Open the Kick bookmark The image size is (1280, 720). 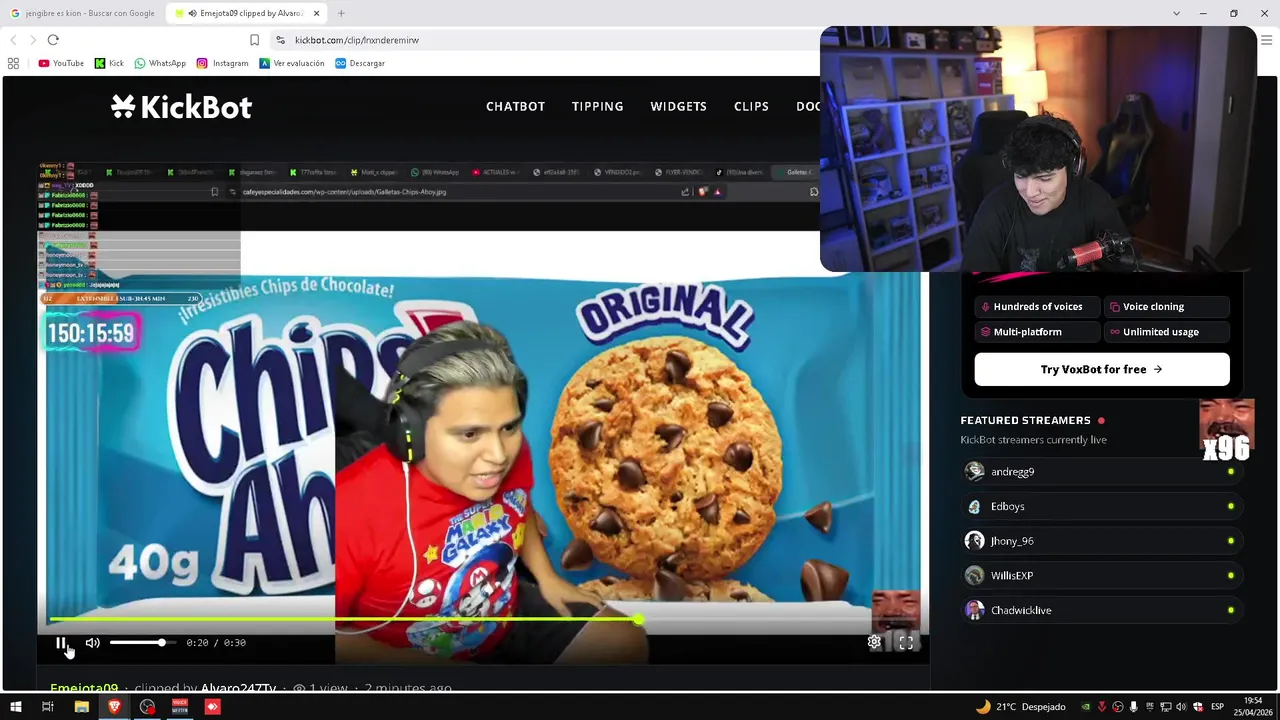109,63
